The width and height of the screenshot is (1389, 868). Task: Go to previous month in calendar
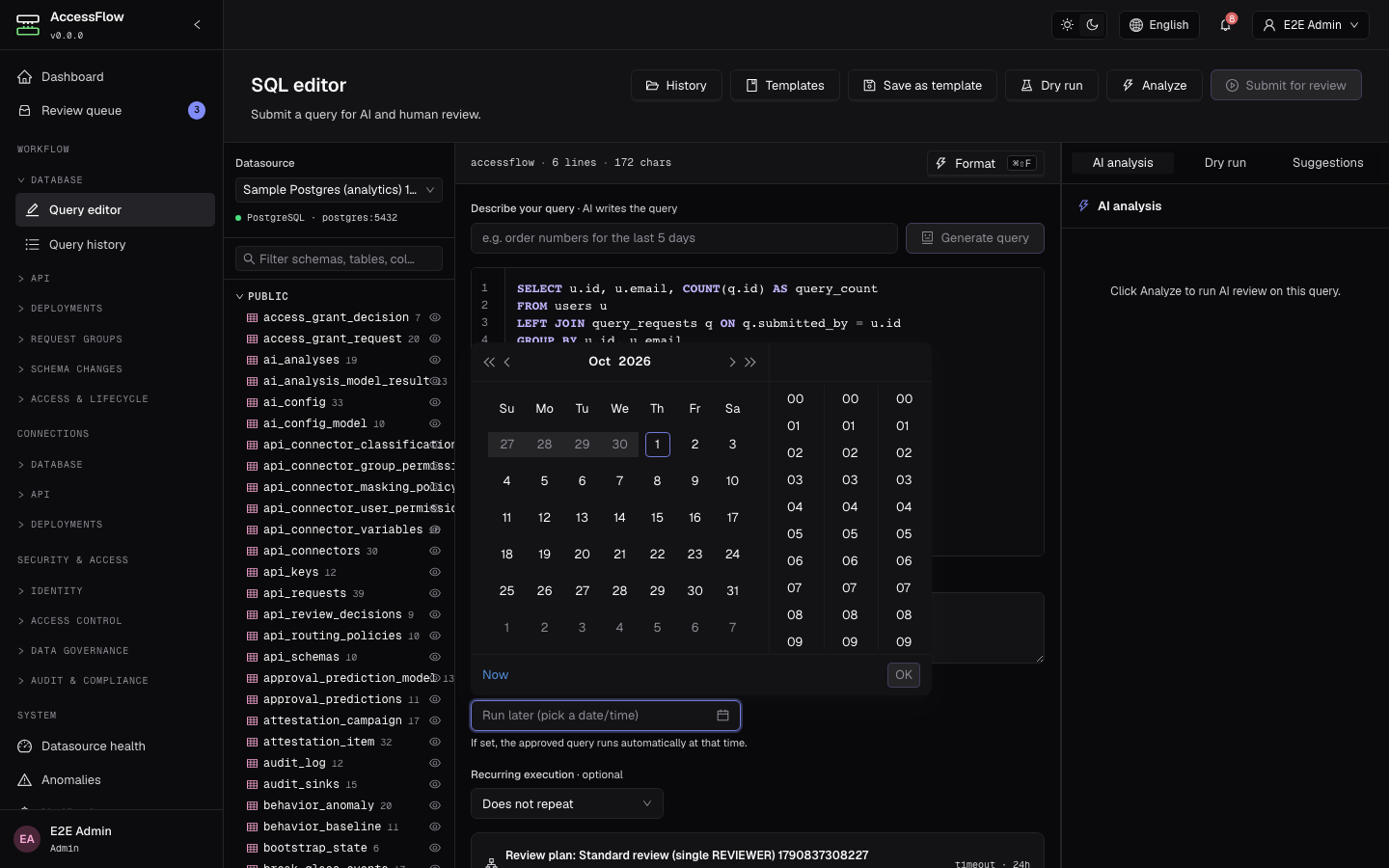coord(507,362)
